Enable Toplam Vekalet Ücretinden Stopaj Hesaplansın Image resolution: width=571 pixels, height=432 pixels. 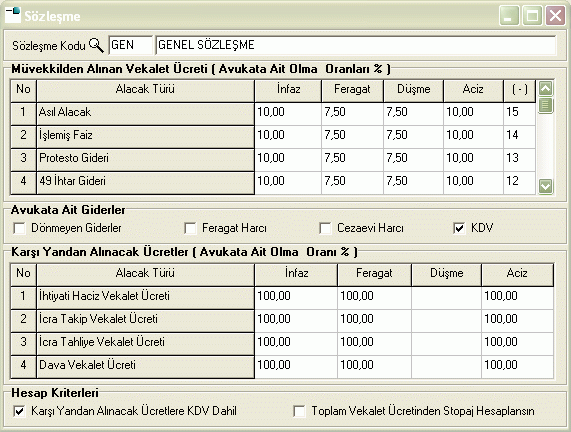pyautogui.click(x=299, y=411)
